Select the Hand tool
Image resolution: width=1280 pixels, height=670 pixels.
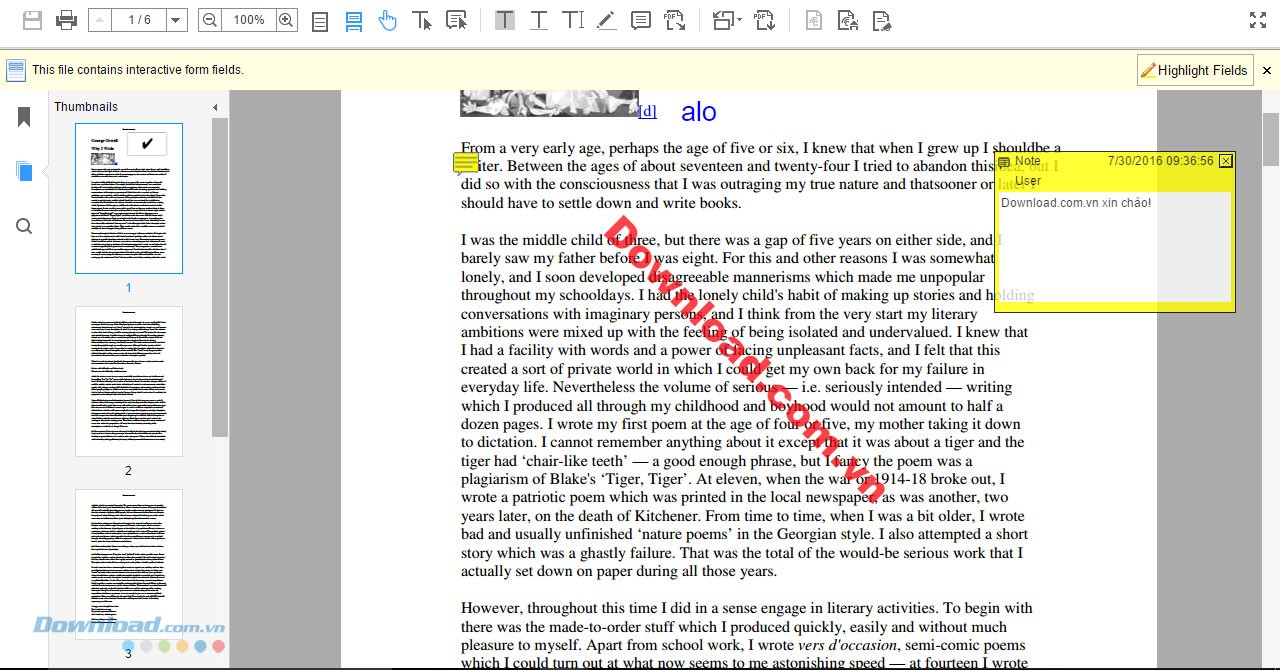coord(387,19)
